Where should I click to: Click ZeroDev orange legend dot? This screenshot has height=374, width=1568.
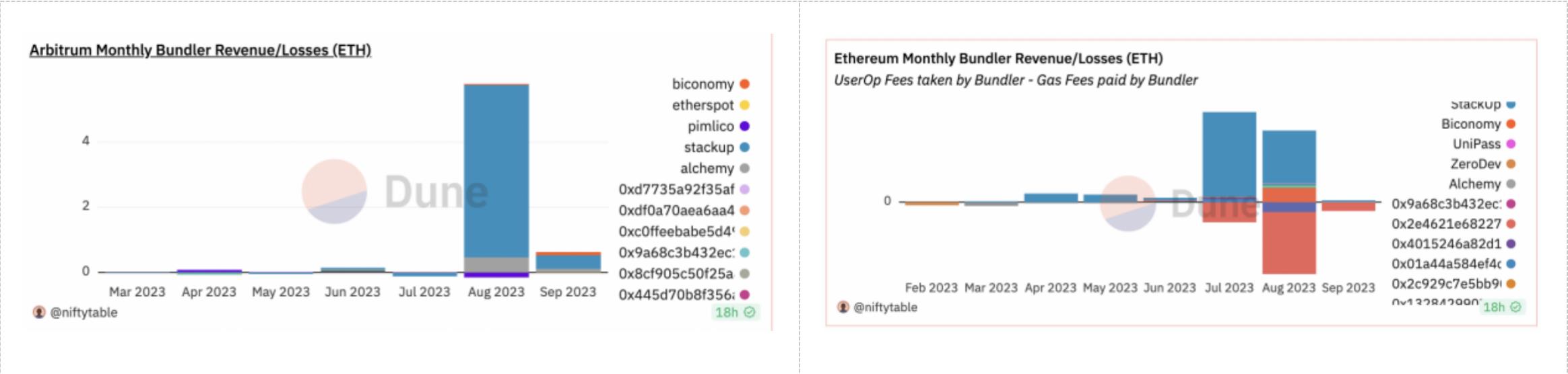click(x=1511, y=164)
